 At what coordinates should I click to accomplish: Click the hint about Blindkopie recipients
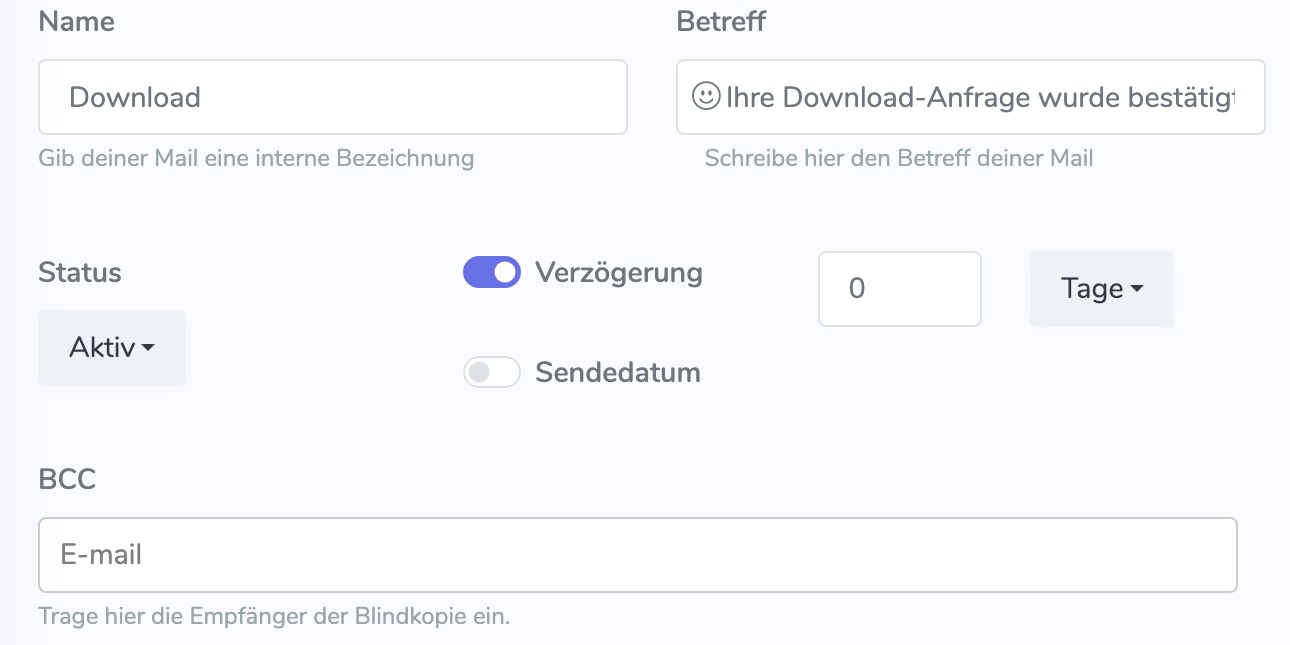pyautogui.click(x=274, y=616)
